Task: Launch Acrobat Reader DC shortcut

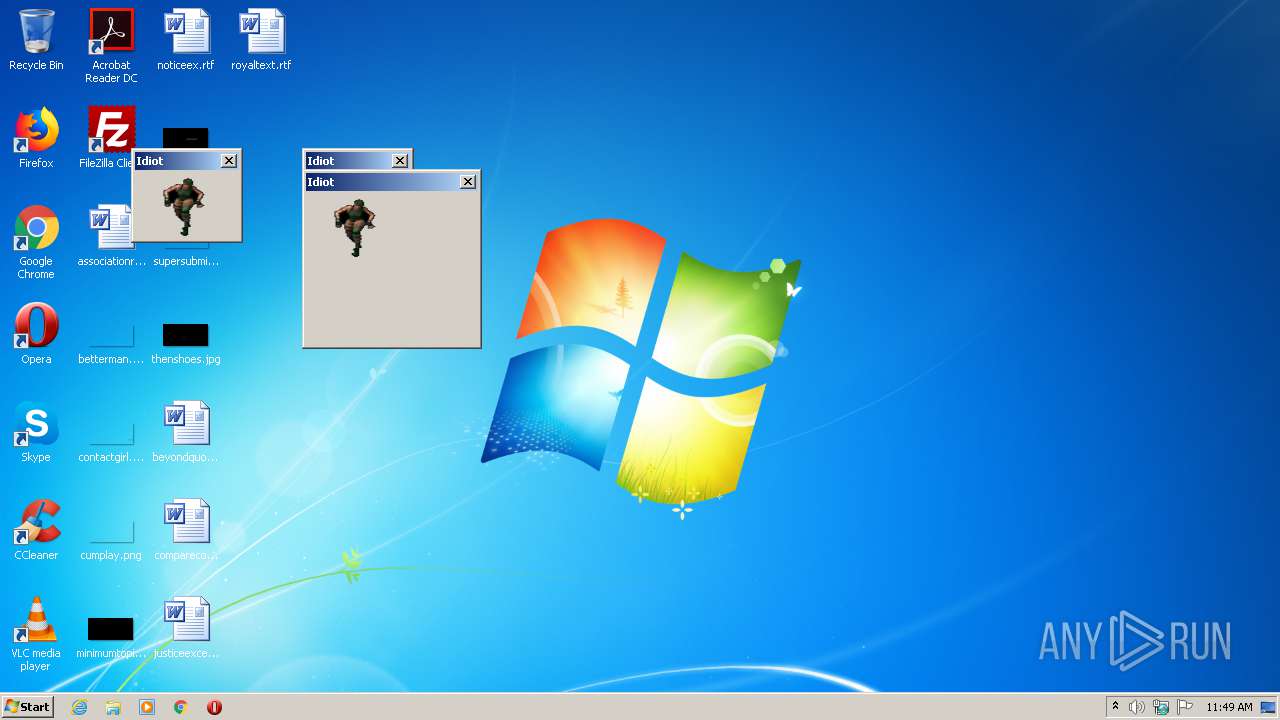Action: tap(111, 45)
